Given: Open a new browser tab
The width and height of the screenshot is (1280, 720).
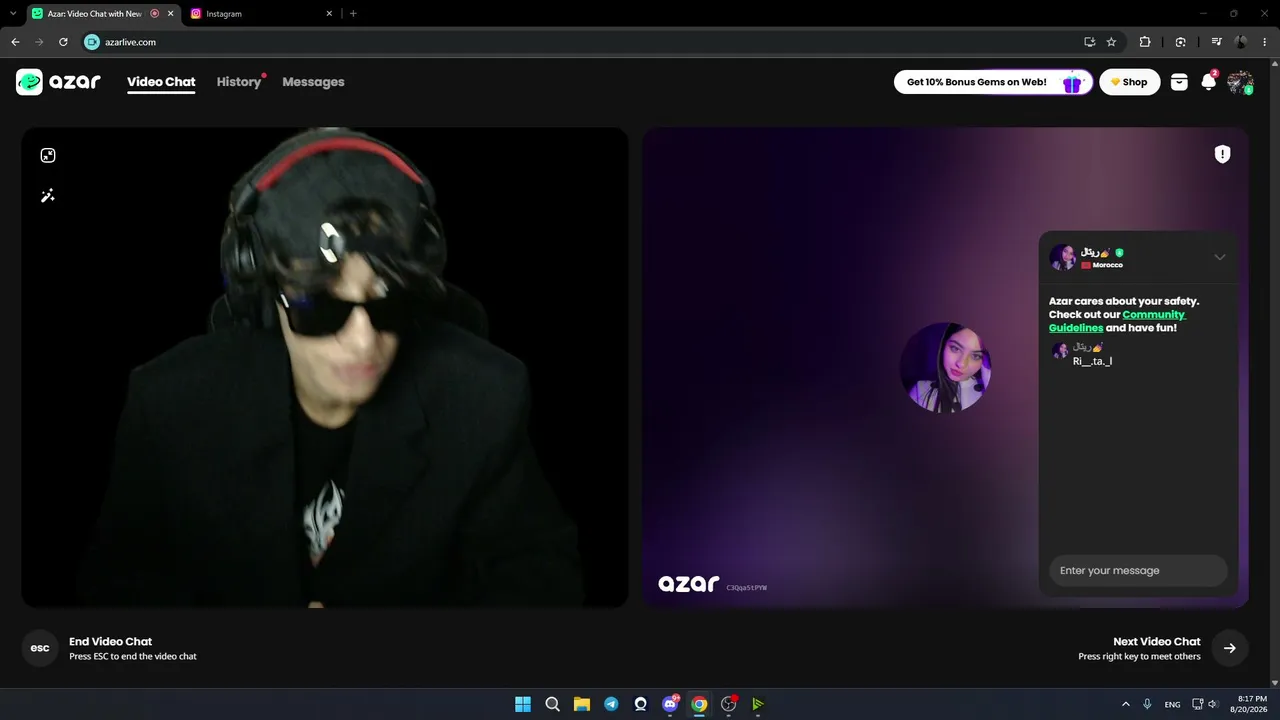Looking at the screenshot, I should click(353, 14).
